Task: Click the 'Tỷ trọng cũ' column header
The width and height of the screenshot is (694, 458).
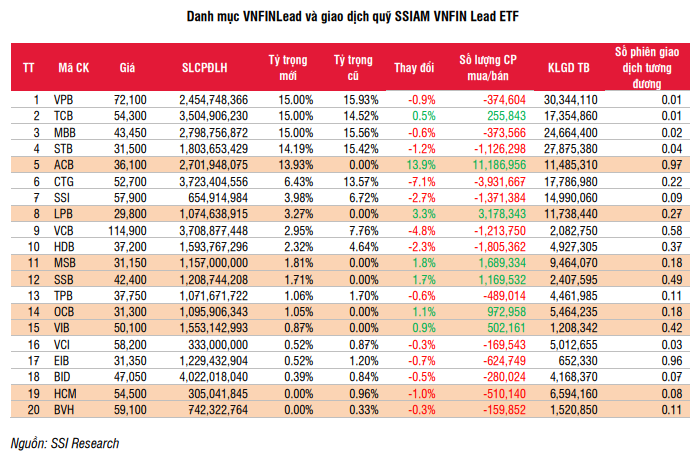Action: [x=353, y=68]
